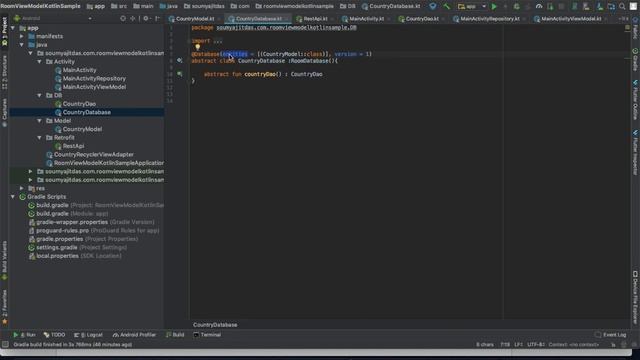Image resolution: width=640 pixels, height=360 pixels.
Task: Select local.properties file in tree
Action: point(75,256)
